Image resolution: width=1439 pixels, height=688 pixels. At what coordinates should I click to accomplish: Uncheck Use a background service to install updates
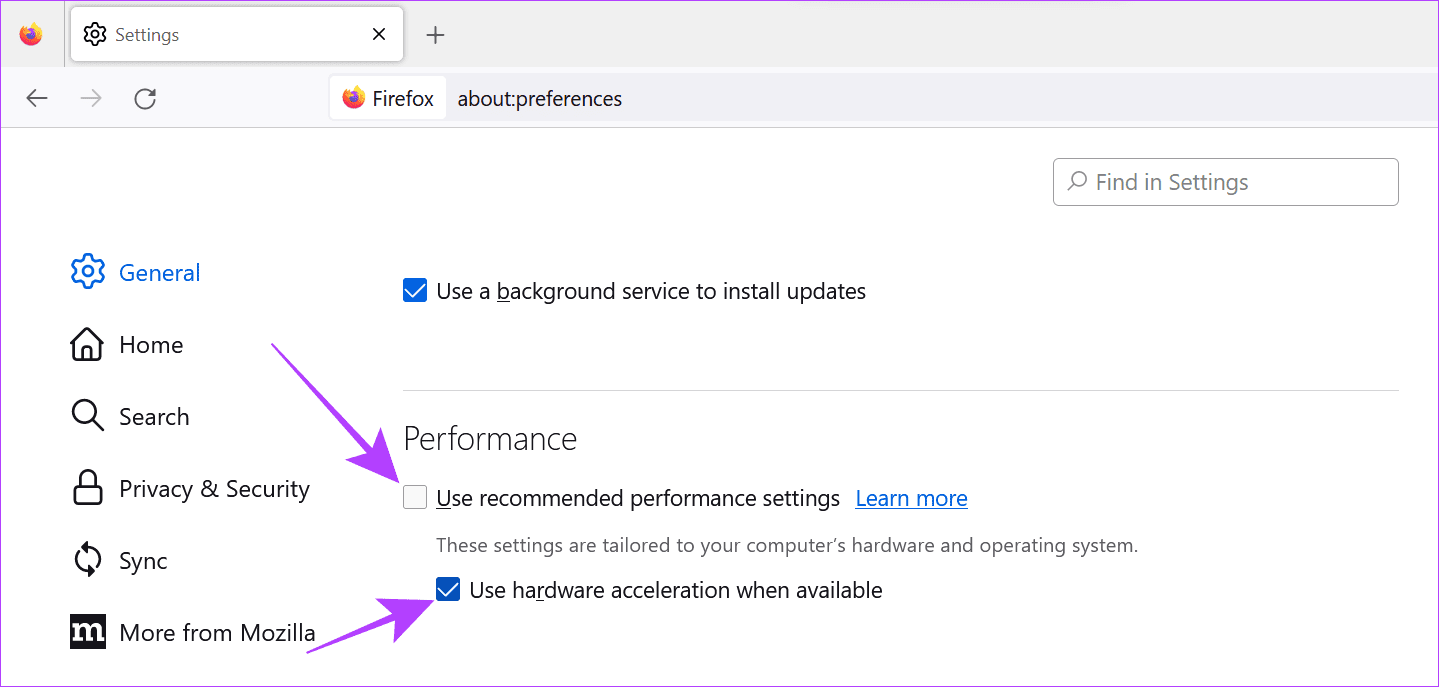tap(414, 290)
